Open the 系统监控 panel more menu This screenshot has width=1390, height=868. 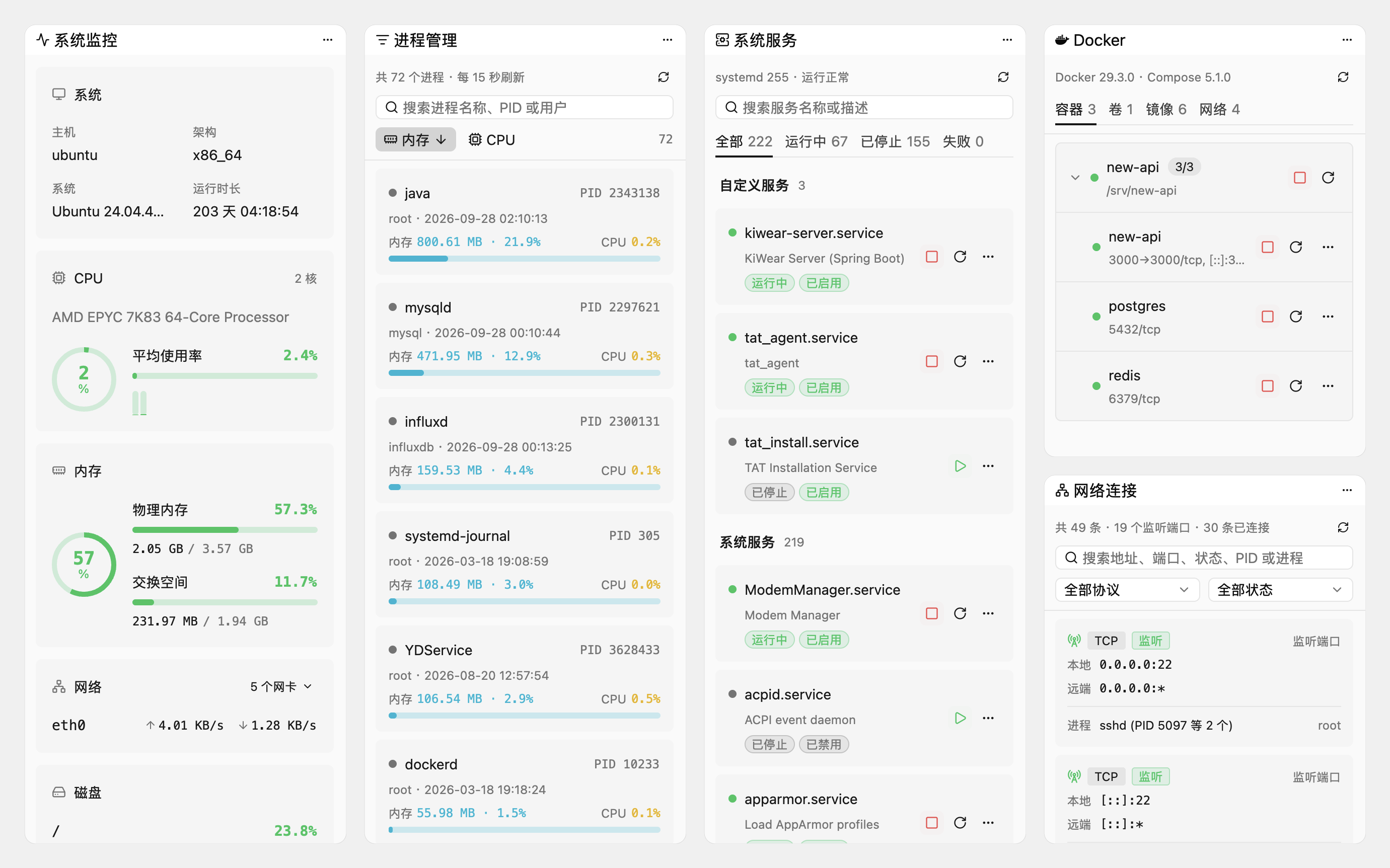(327, 40)
